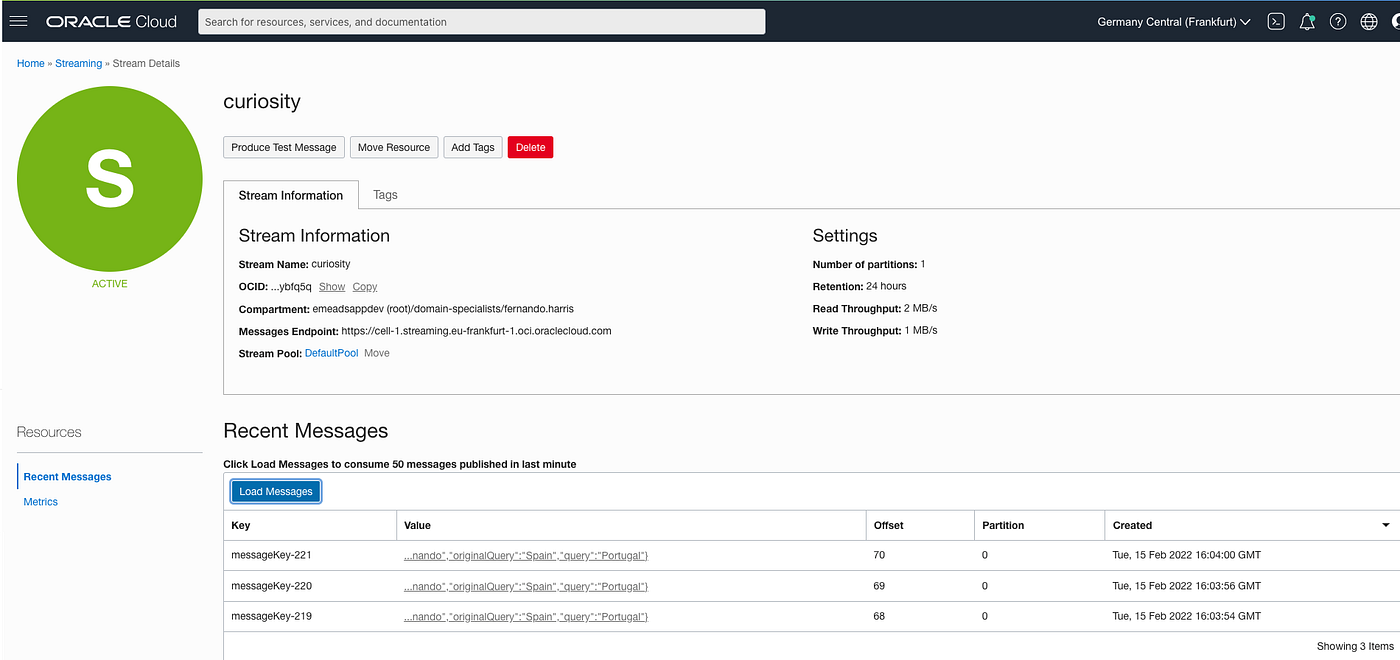The width and height of the screenshot is (1400, 660).
Task: Click the Oracle Cloud logo
Action: 111,21
